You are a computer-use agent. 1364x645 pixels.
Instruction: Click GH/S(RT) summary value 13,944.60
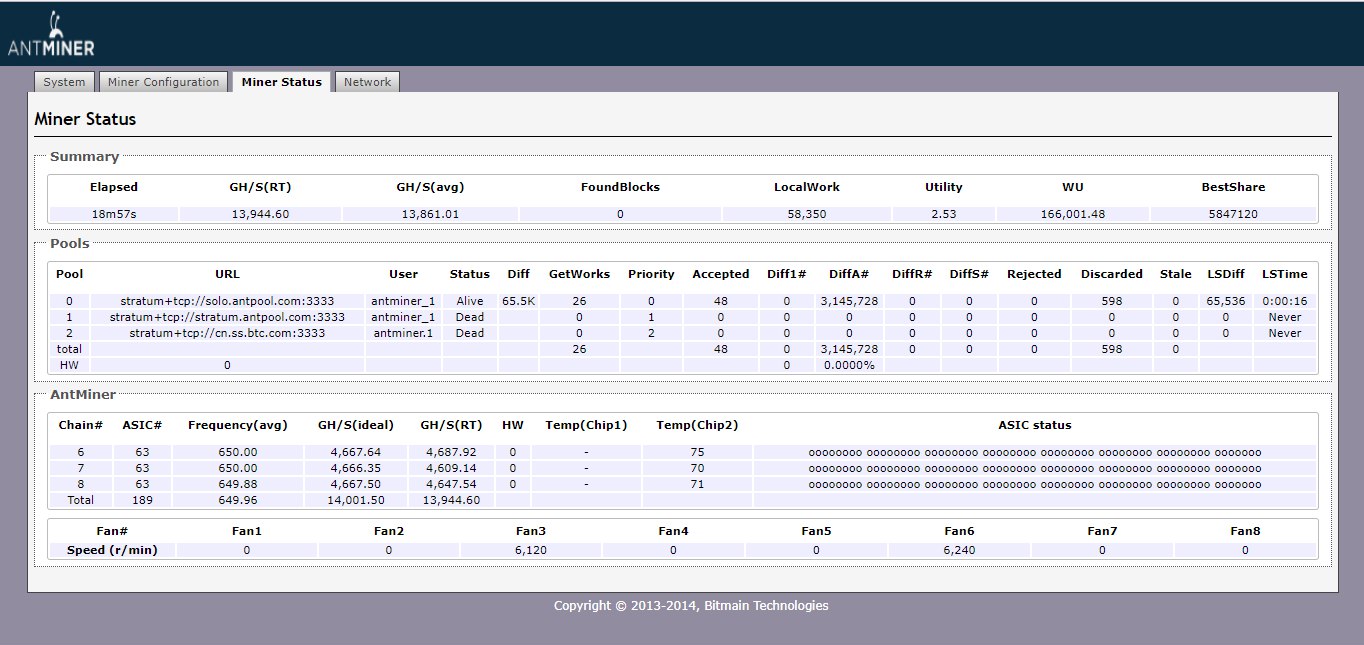coord(260,214)
